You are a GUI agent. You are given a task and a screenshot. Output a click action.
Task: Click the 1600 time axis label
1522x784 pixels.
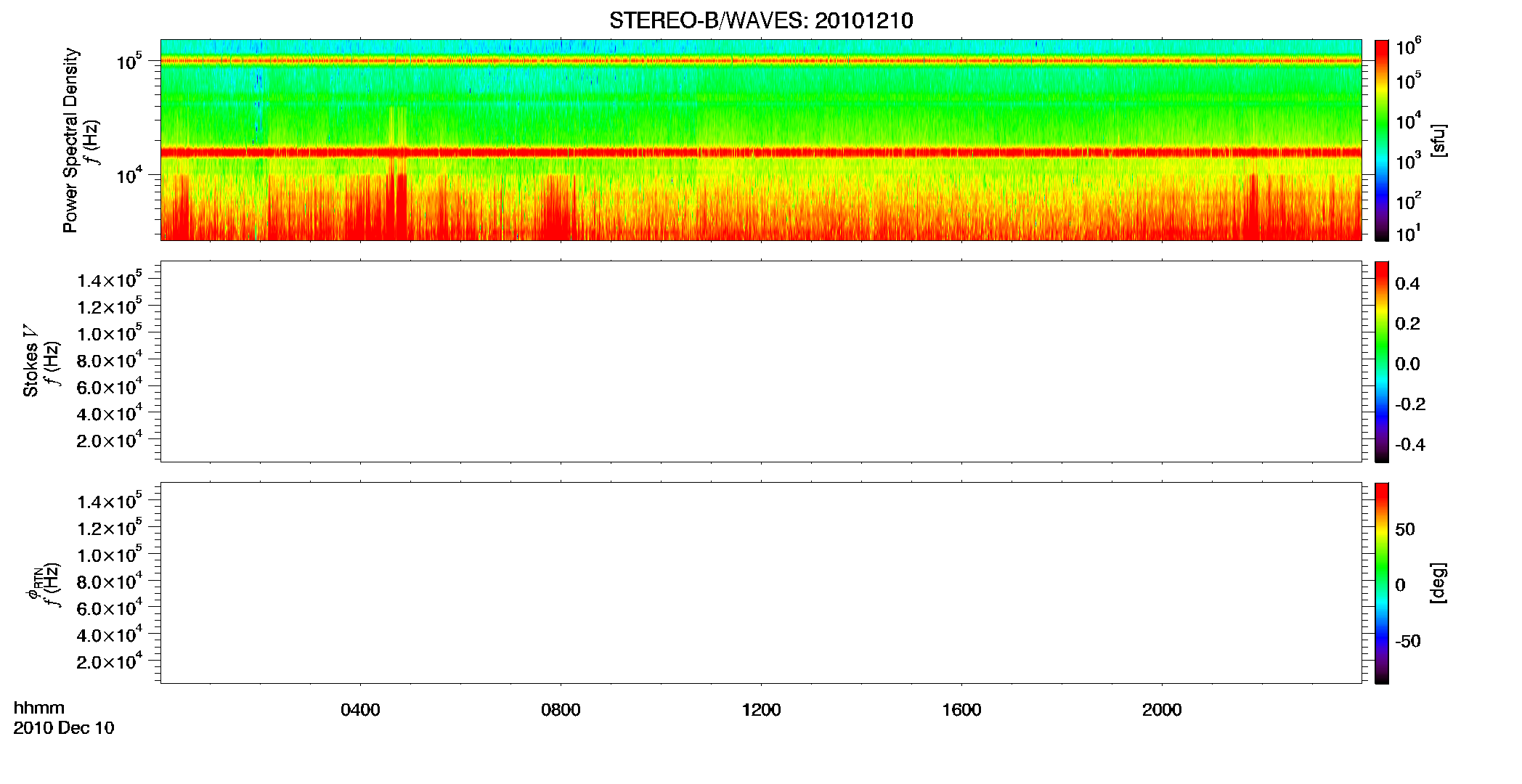[x=961, y=710]
